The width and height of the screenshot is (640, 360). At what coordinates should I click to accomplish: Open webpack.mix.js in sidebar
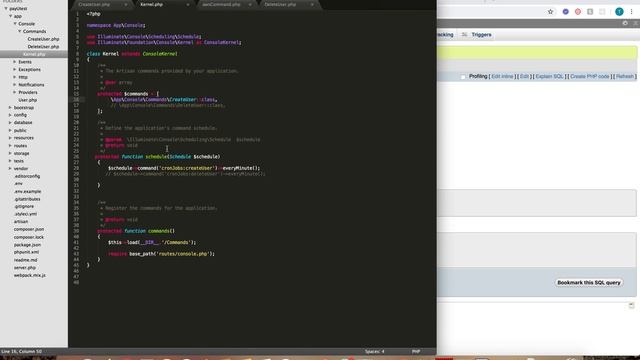[29, 276]
